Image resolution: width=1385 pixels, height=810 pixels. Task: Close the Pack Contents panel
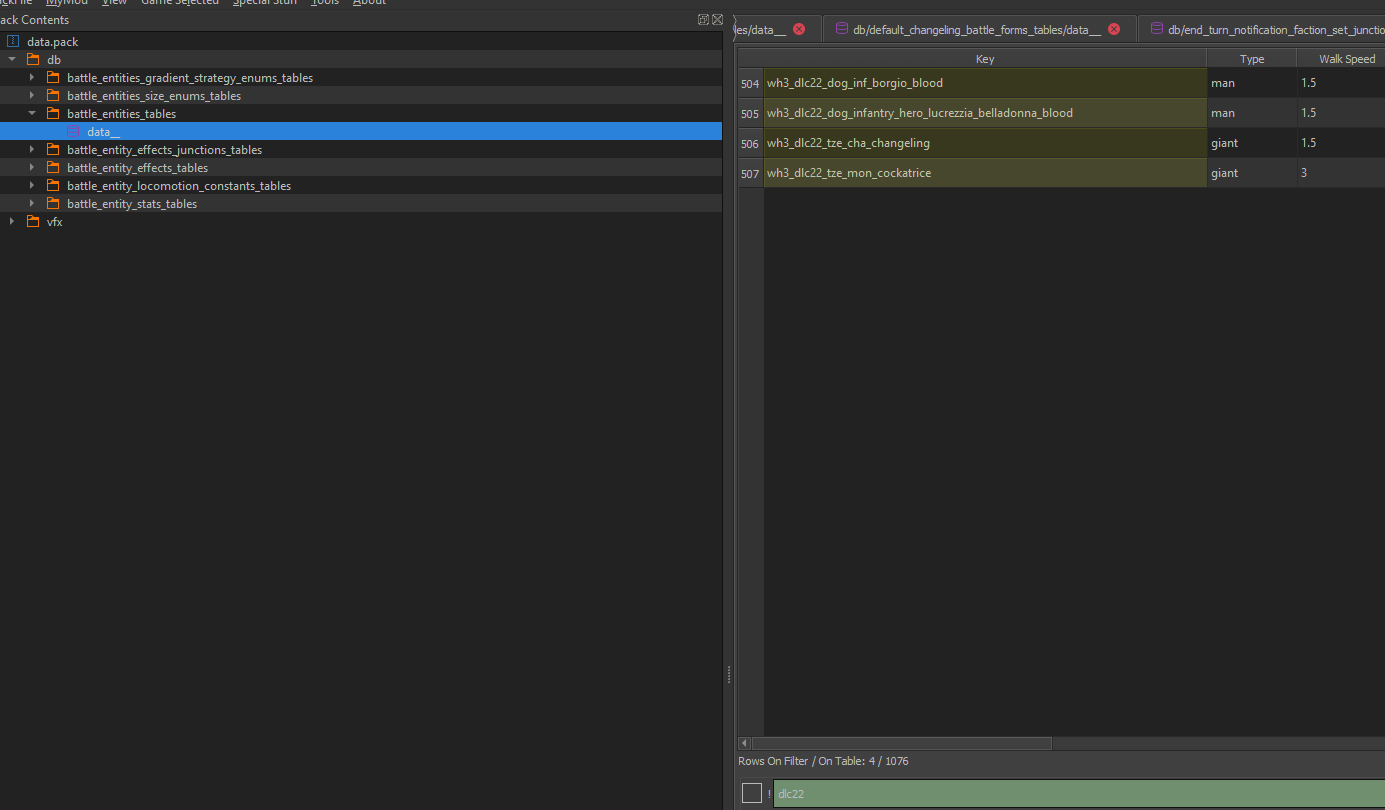click(x=717, y=20)
